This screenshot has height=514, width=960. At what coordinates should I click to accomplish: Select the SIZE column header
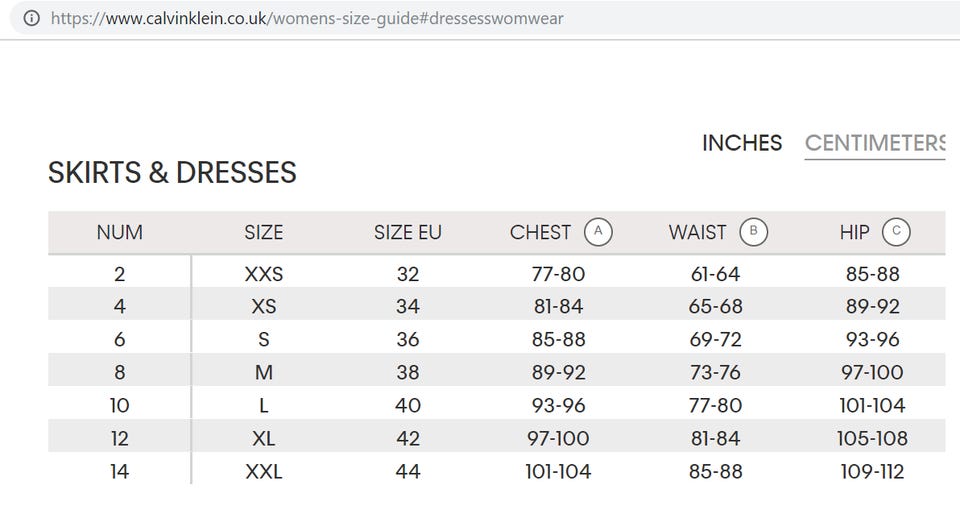[x=264, y=233]
